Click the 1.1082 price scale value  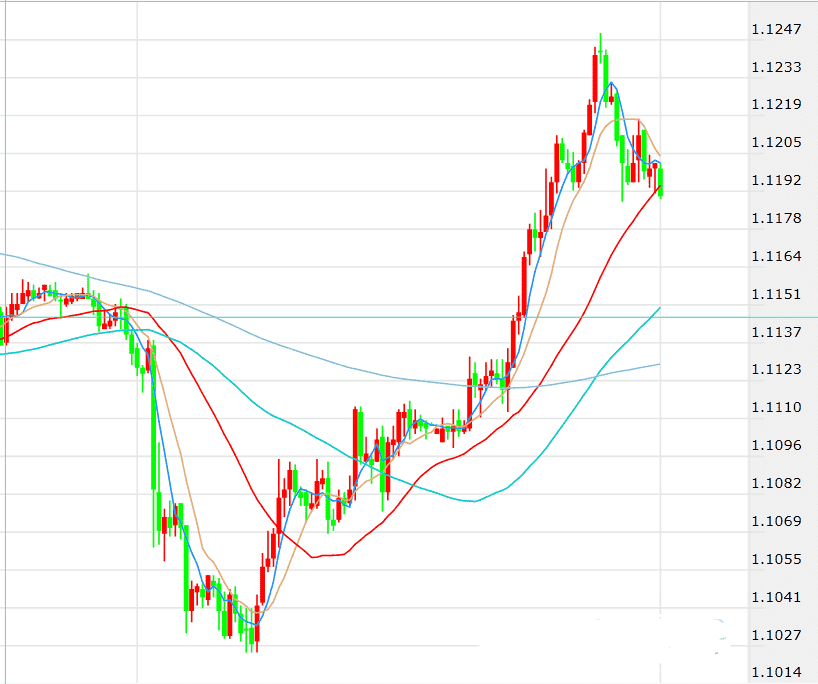click(777, 483)
